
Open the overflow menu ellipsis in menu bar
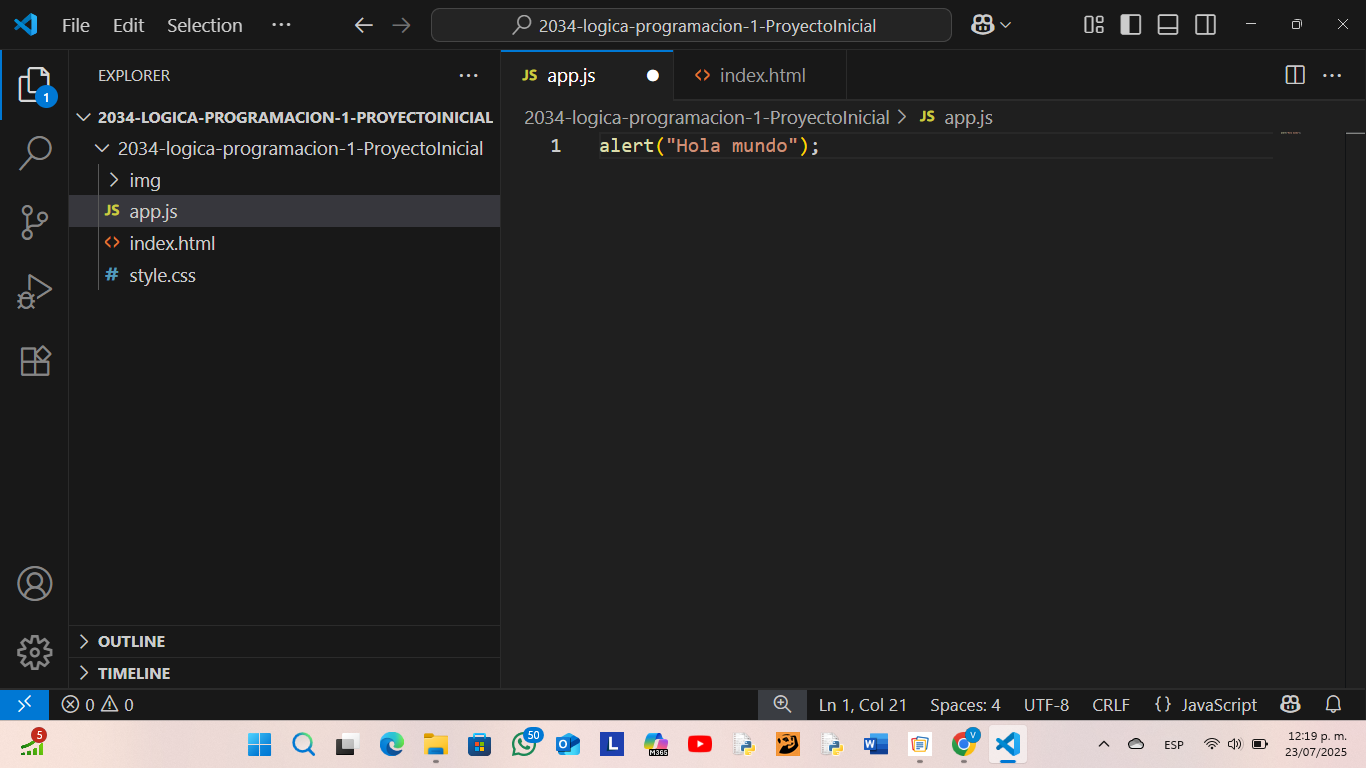[x=281, y=25]
